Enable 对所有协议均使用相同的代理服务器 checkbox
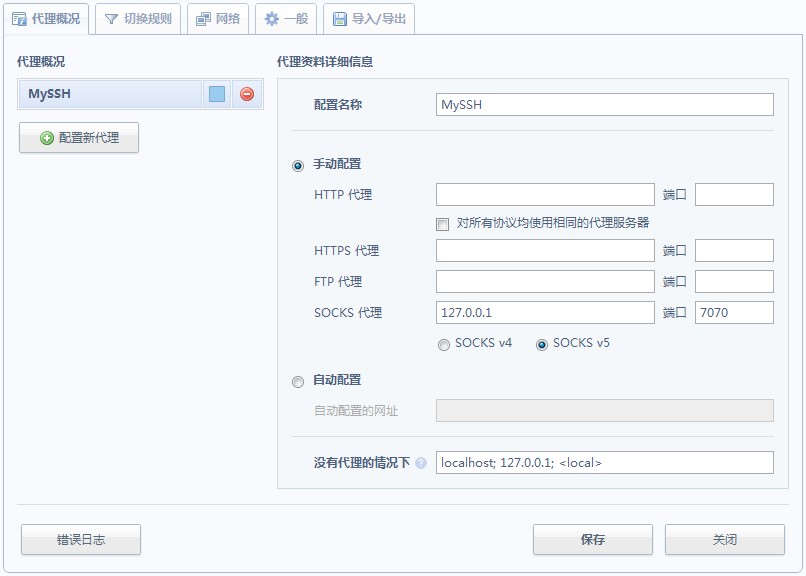Image resolution: width=806 pixels, height=576 pixels. [x=443, y=223]
